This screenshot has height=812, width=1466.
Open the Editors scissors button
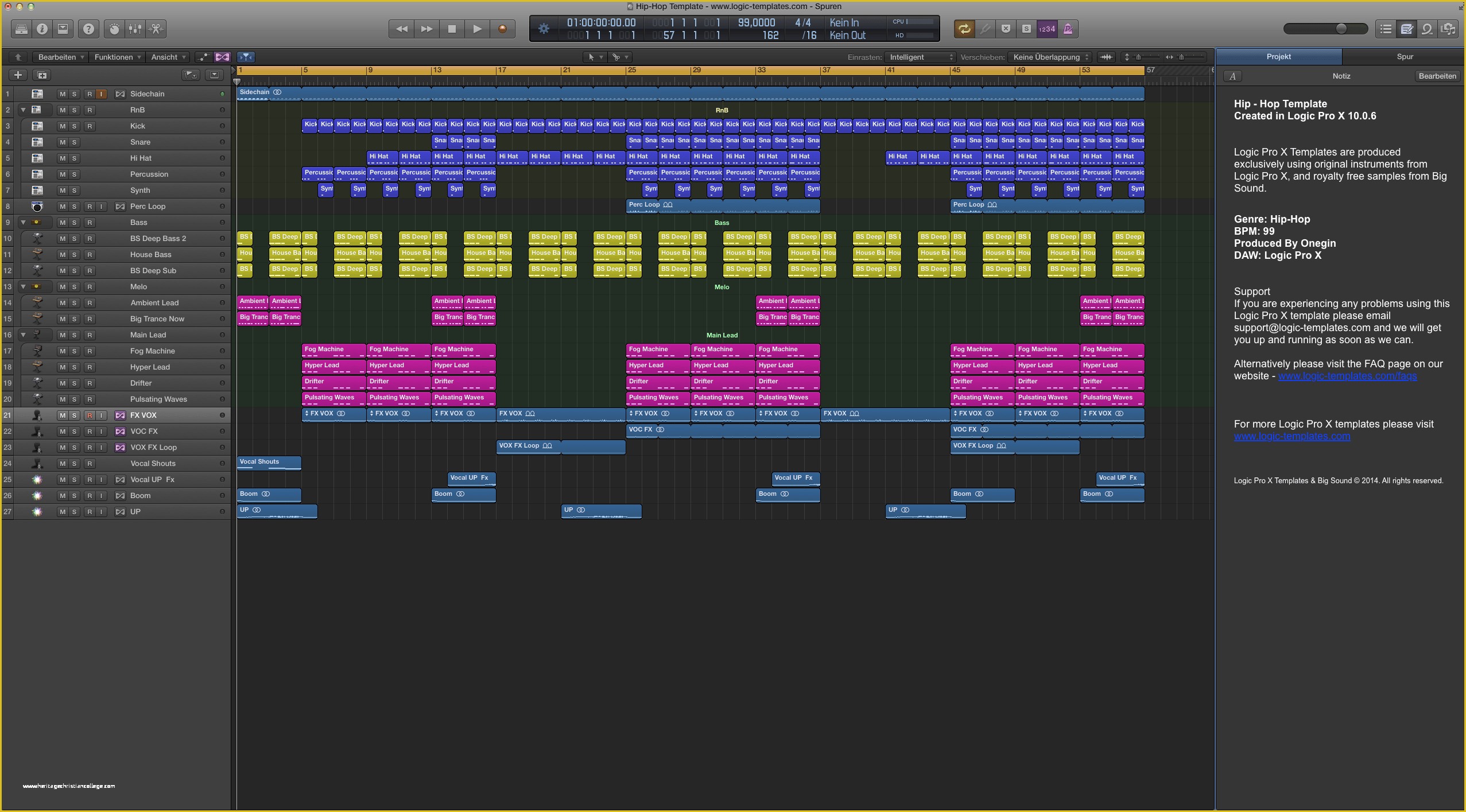point(156,29)
